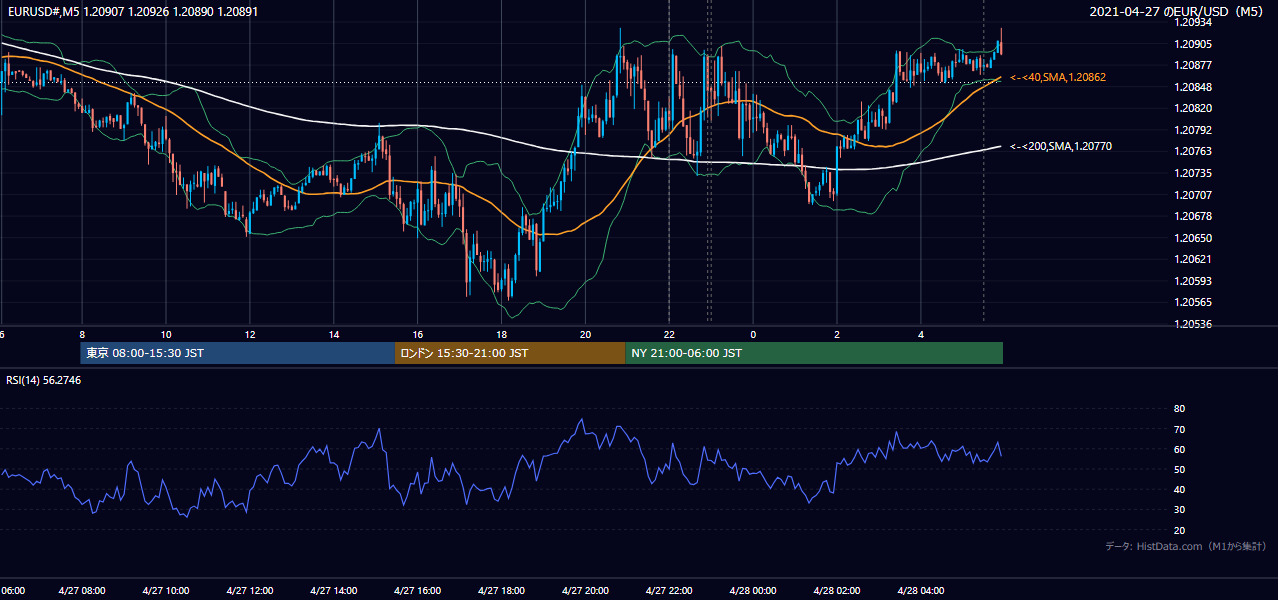This screenshot has width=1278, height=600.
Task: Click the 4/27 12:00 date label
Action: click(250, 590)
